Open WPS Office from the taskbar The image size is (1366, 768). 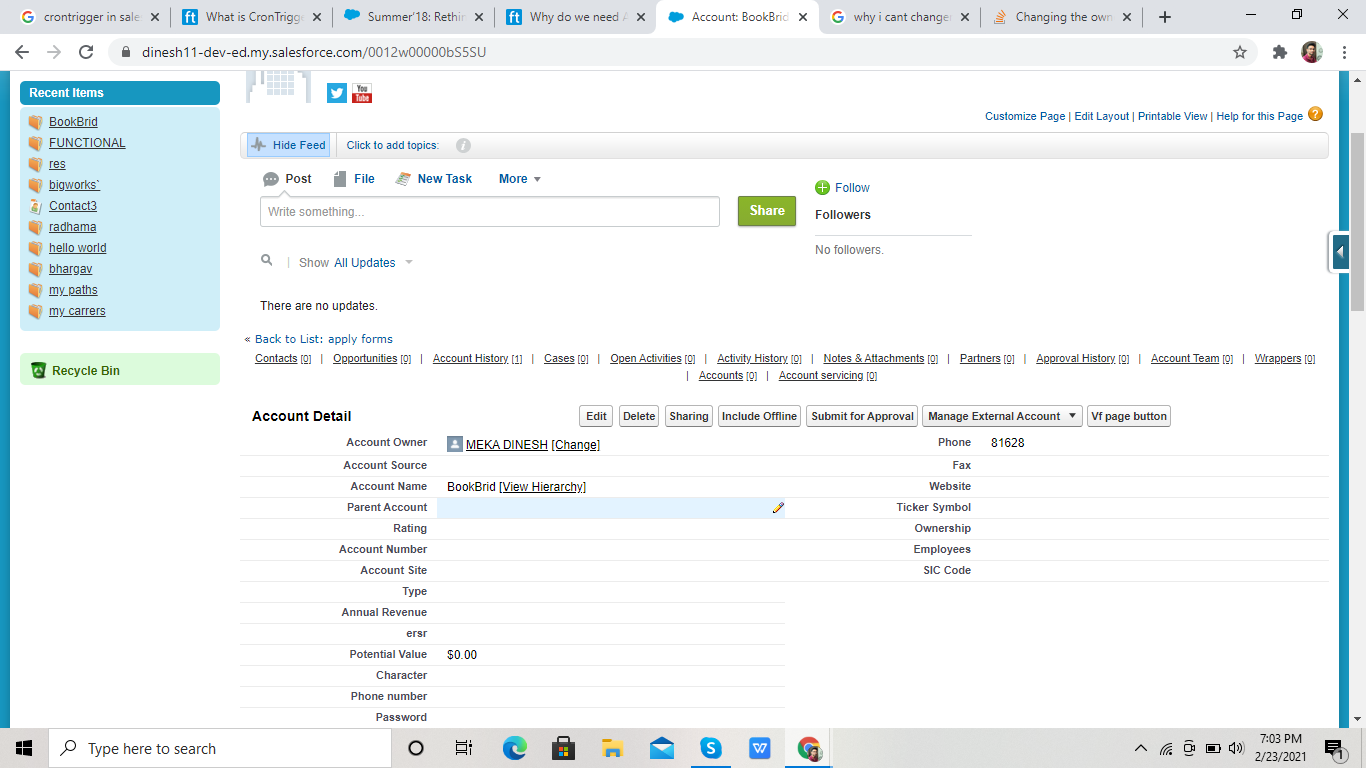tap(760, 748)
